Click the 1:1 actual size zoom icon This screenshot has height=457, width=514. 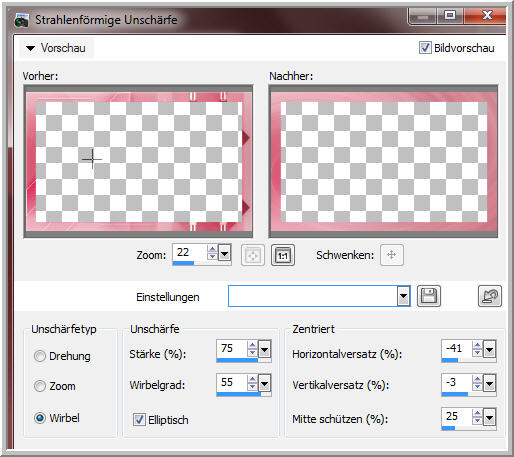coord(283,255)
